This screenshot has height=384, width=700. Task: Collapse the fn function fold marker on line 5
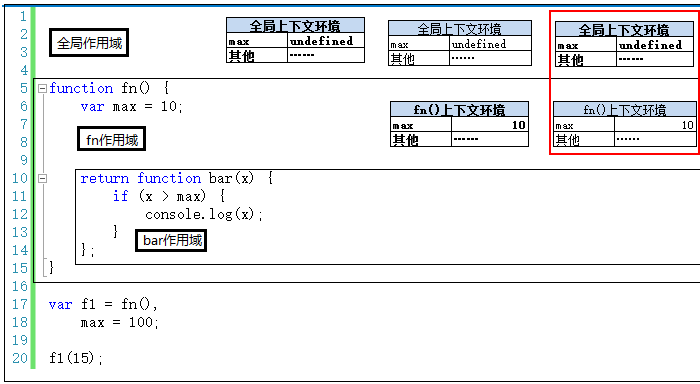pos(42,88)
